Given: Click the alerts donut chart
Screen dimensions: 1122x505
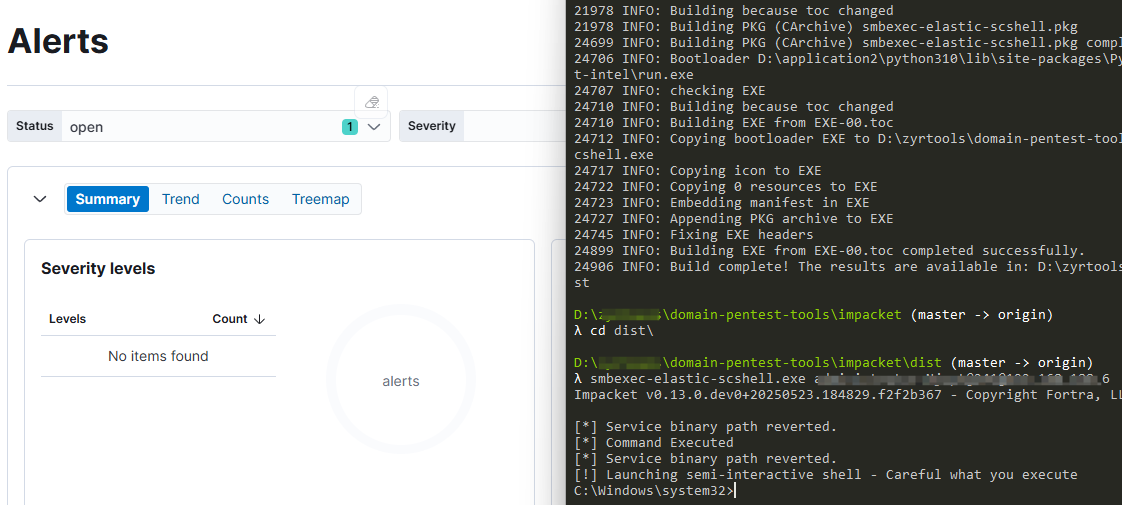Looking at the screenshot, I should (401, 380).
